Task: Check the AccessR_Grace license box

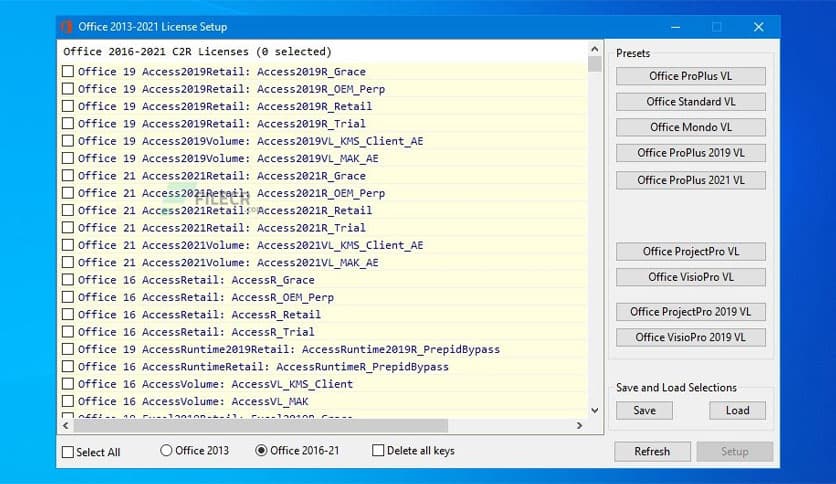Action: coord(68,280)
